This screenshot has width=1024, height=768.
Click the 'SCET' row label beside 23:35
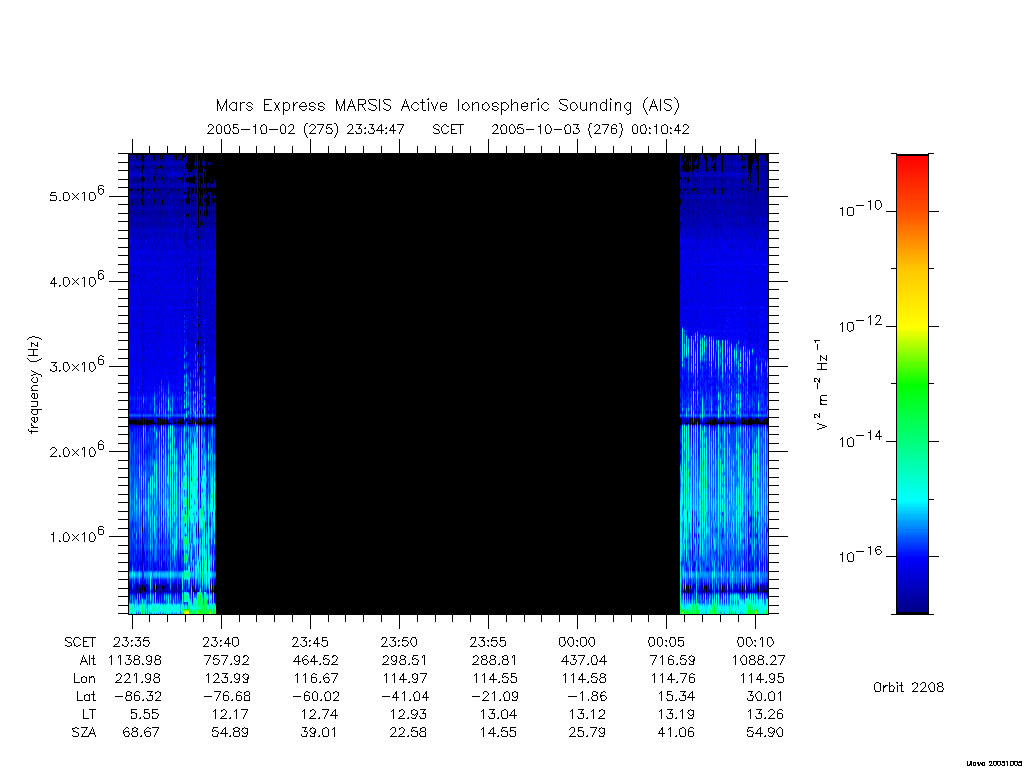[80, 642]
